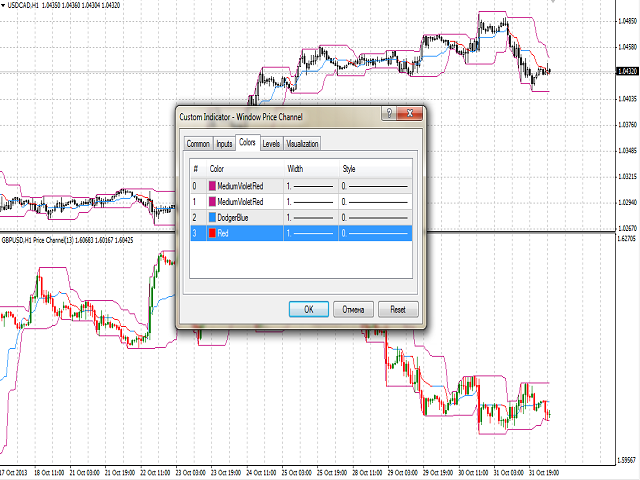Screen dimensions: 640x480
Task: Click the Color column header
Action: (x=245, y=169)
